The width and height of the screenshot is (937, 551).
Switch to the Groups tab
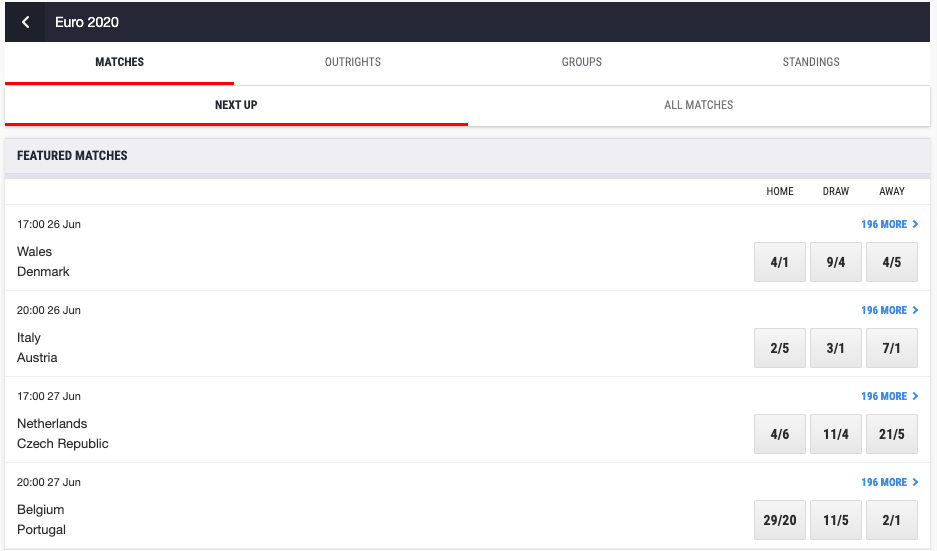(581, 62)
